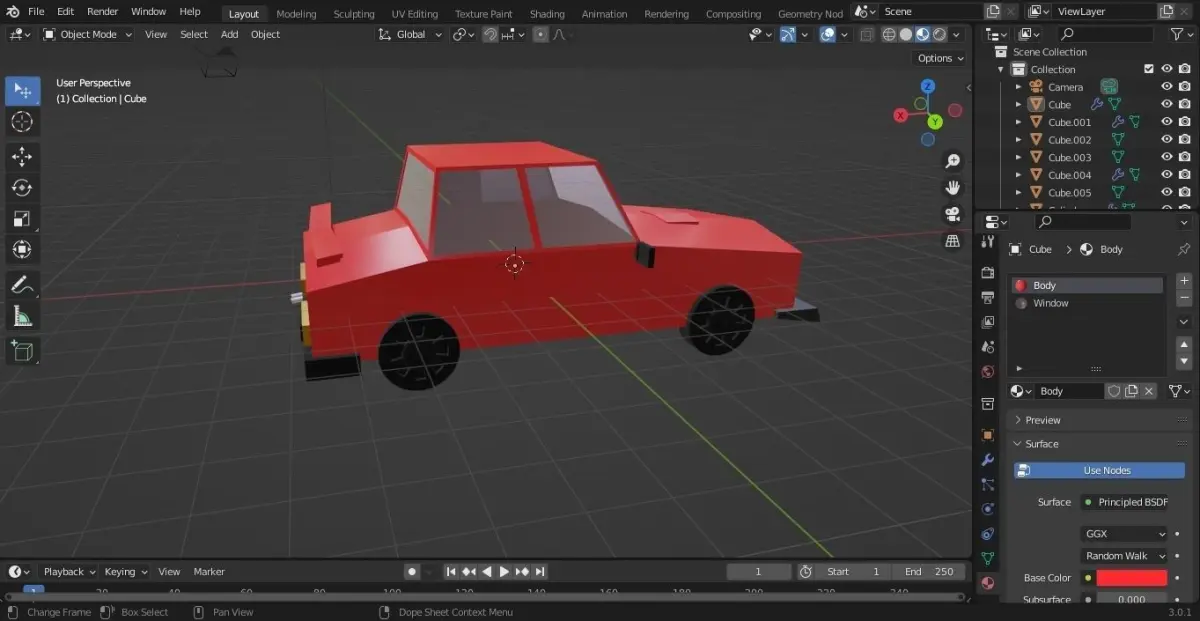Select the Measure tool
The image size is (1200, 621).
pos(22,317)
